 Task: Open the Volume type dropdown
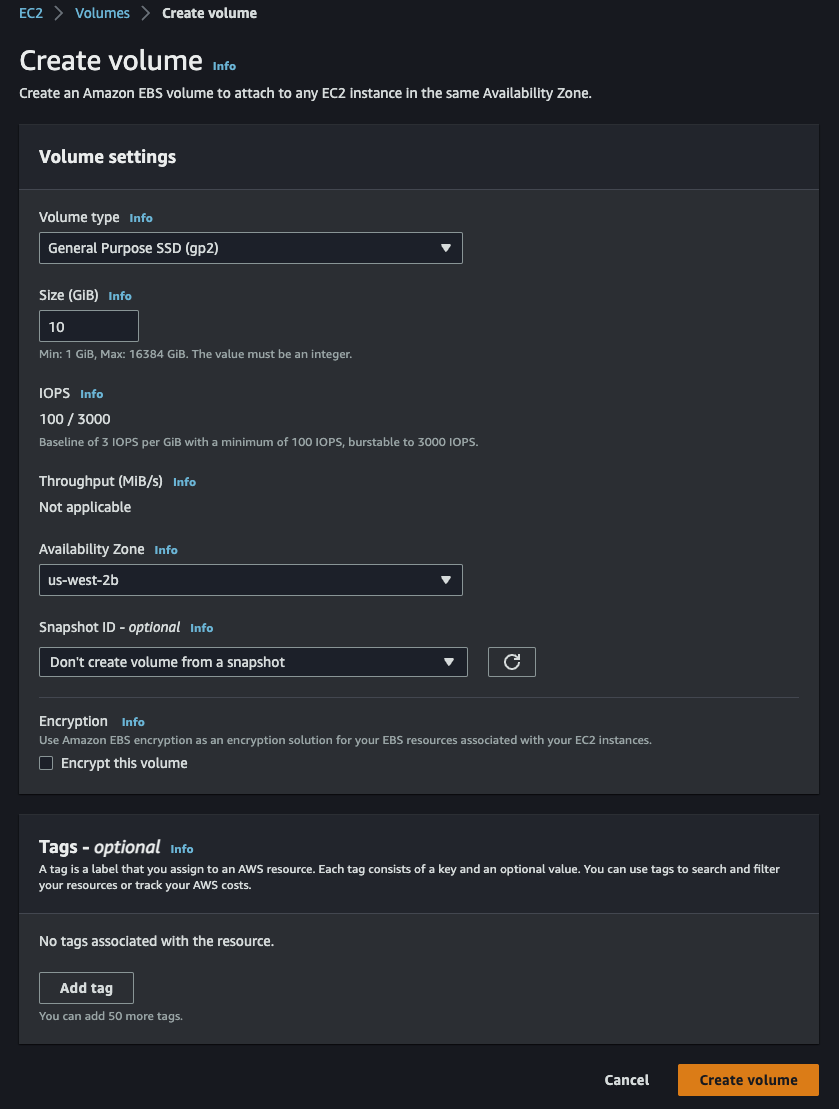pyautogui.click(x=250, y=248)
